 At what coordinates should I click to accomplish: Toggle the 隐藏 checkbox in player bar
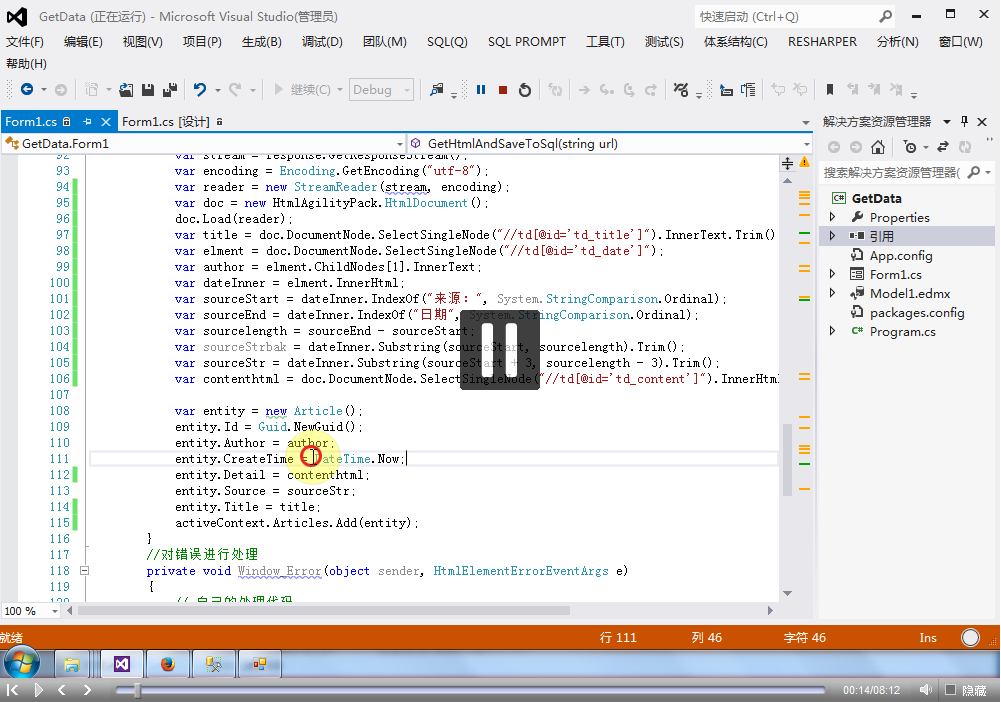[952, 690]
